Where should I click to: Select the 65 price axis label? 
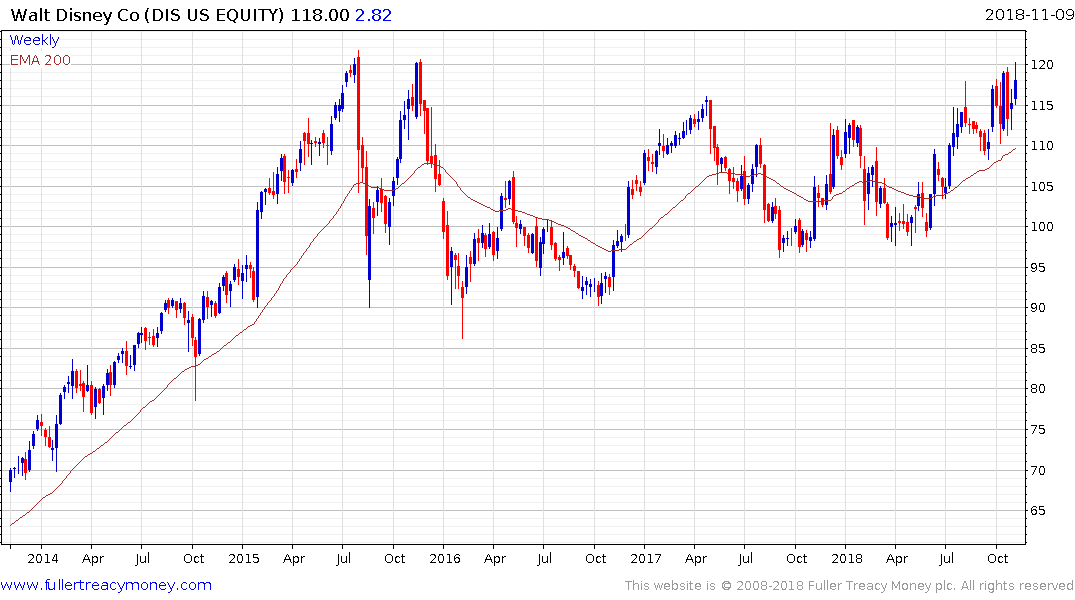[1038, 510]
